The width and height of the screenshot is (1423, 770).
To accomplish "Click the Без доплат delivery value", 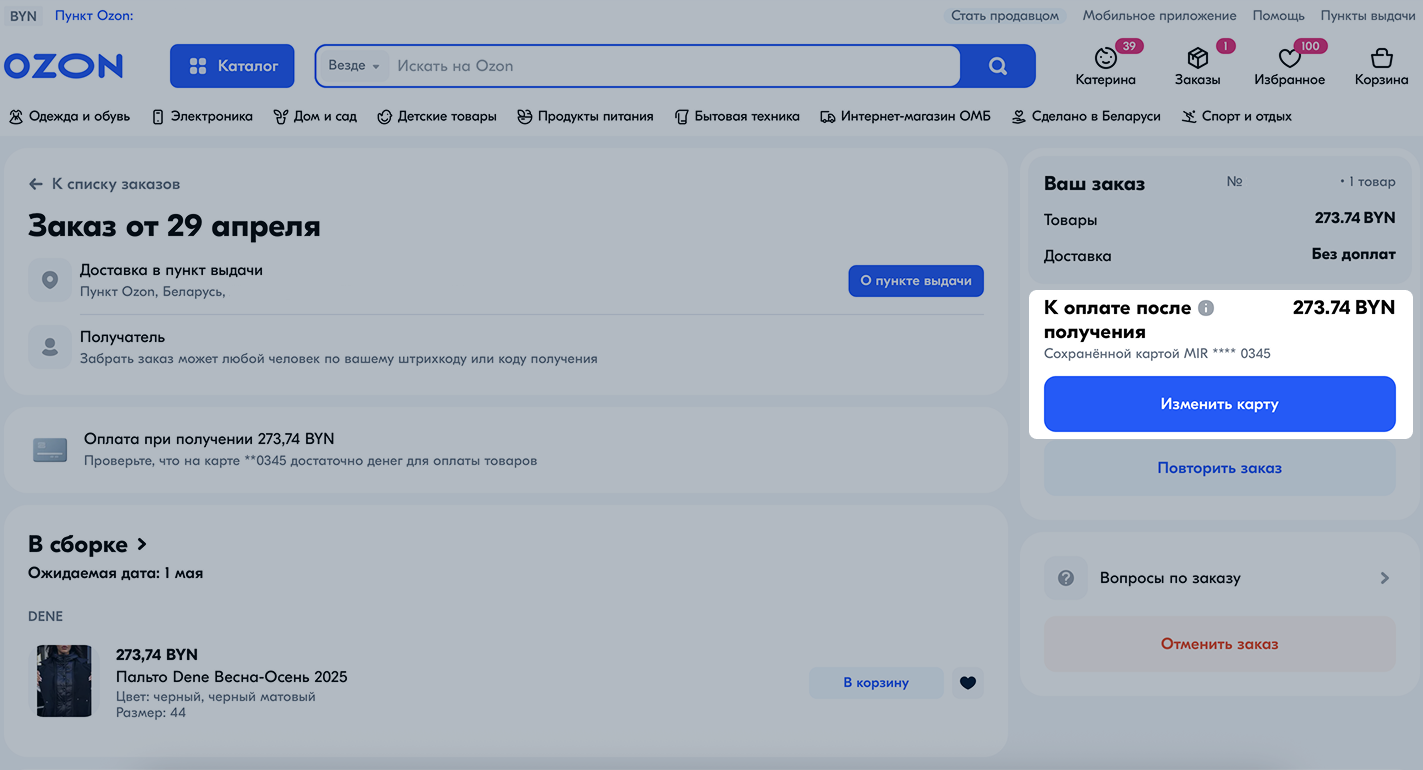I will pos(1353,254).
